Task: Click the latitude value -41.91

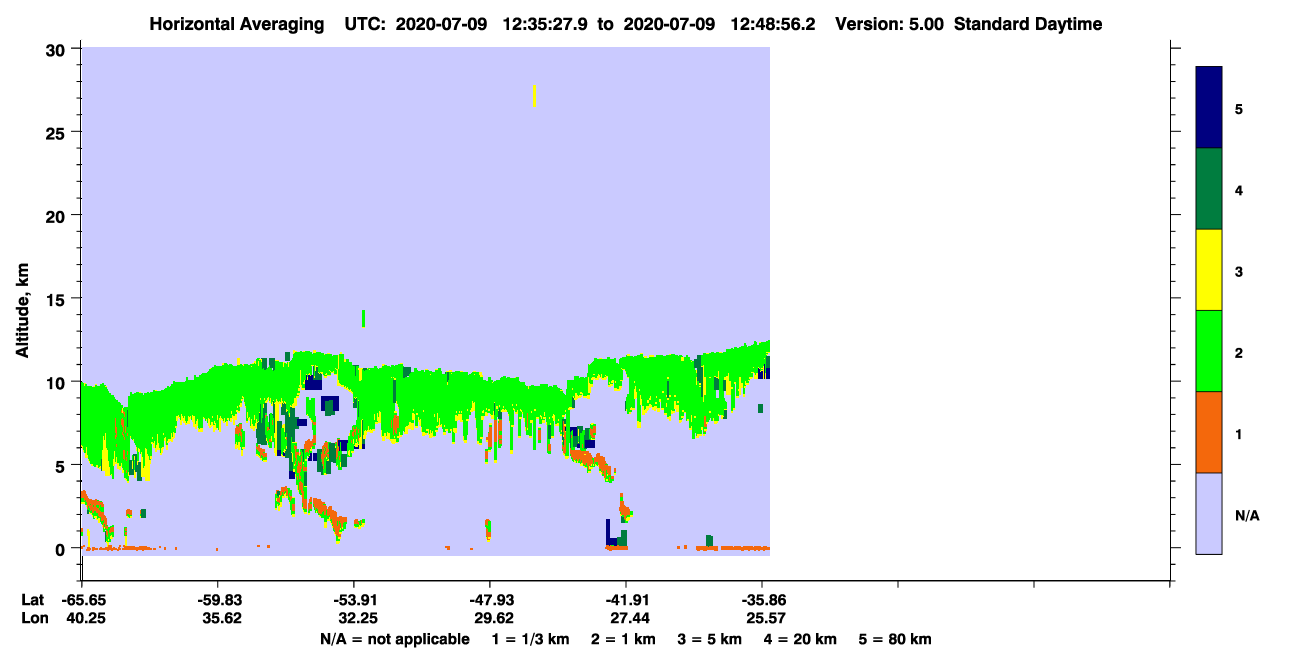Action: [x=626, y=600]
